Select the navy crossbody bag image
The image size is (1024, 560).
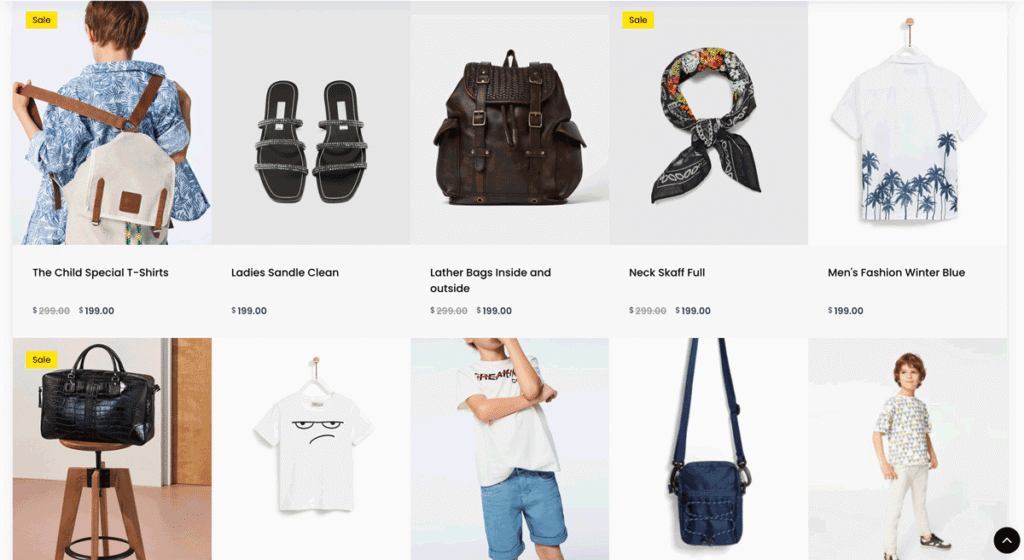(709, 449)
